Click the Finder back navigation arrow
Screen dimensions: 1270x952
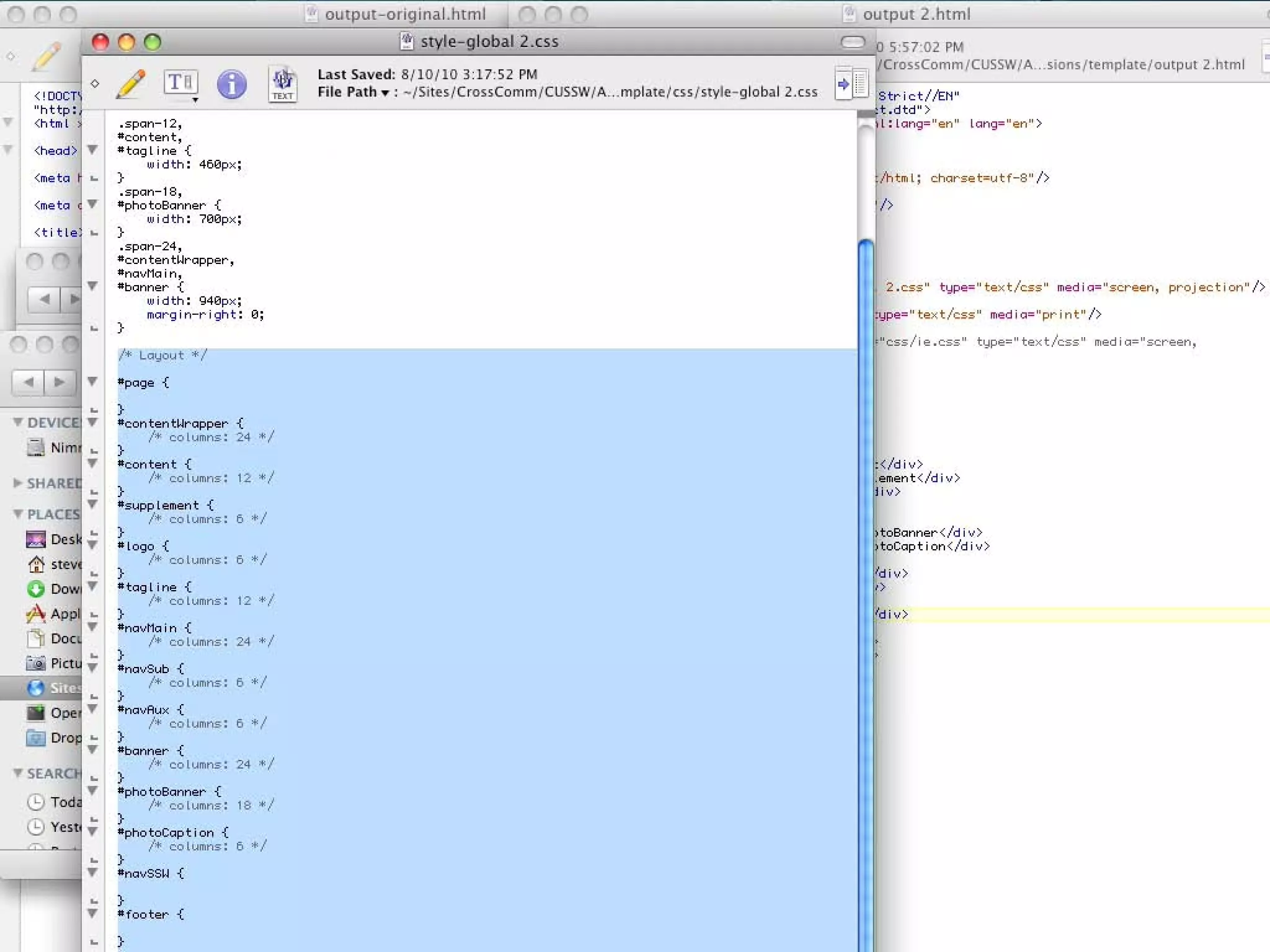pyautogui.click(x=29, y=382)
